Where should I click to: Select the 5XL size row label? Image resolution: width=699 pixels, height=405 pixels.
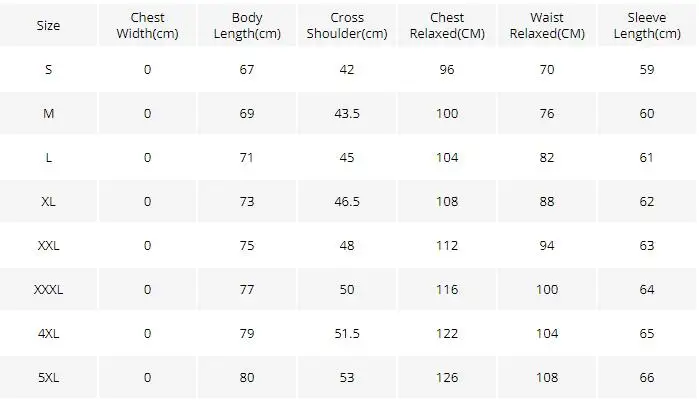[x=48, y=378]
